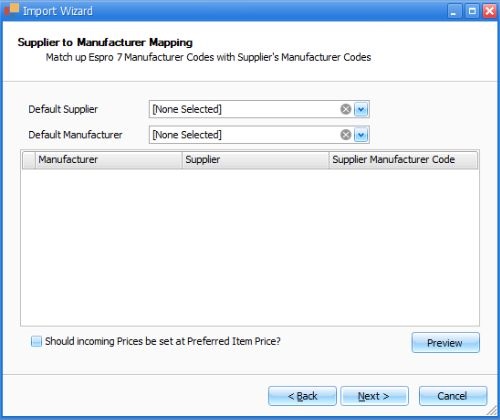Clear the Default Manufacturer selection with the X icon
Screen dimensions: 500x420
(346, 135)
